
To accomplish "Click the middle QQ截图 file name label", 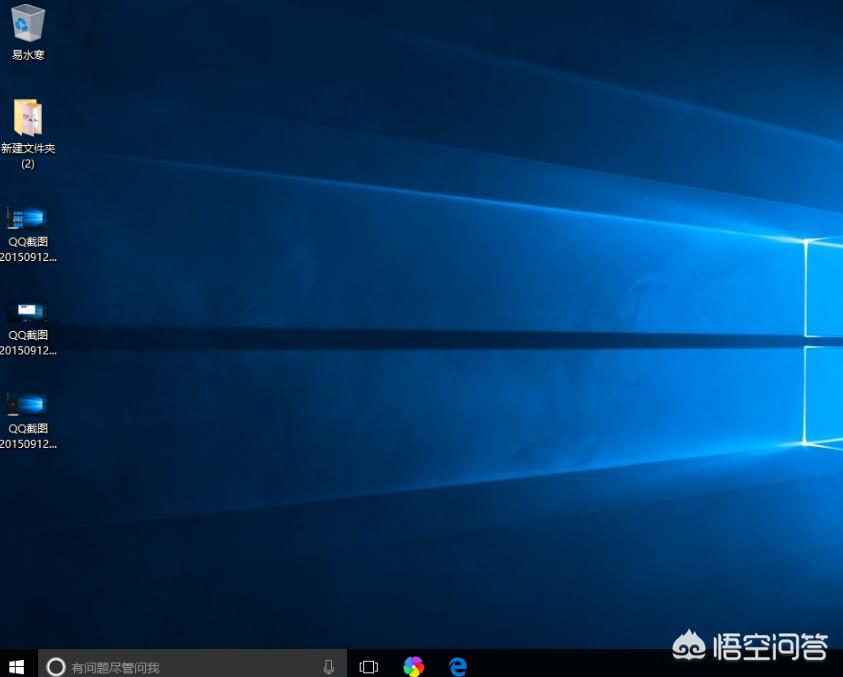I will (28, 343).
